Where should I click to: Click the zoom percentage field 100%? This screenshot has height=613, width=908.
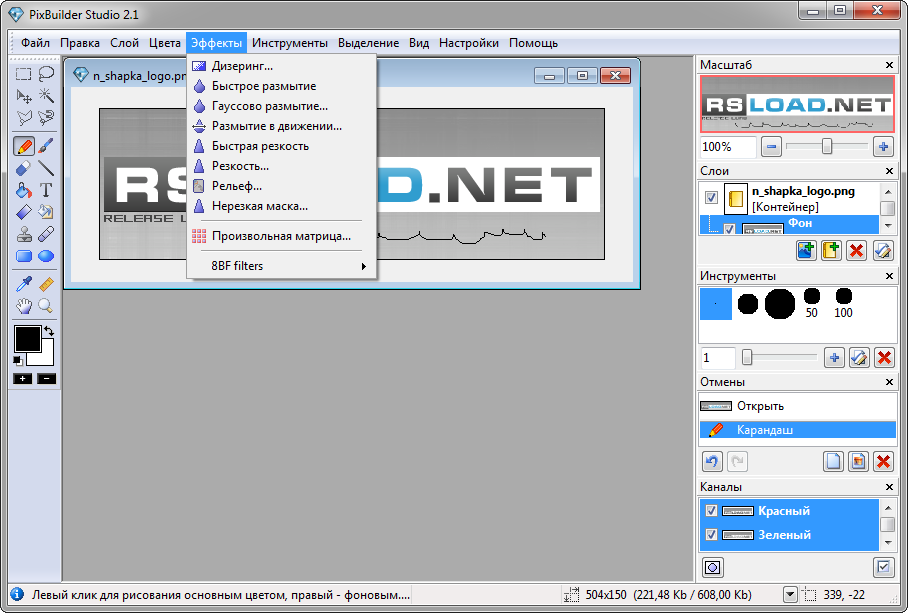[728, 146]
